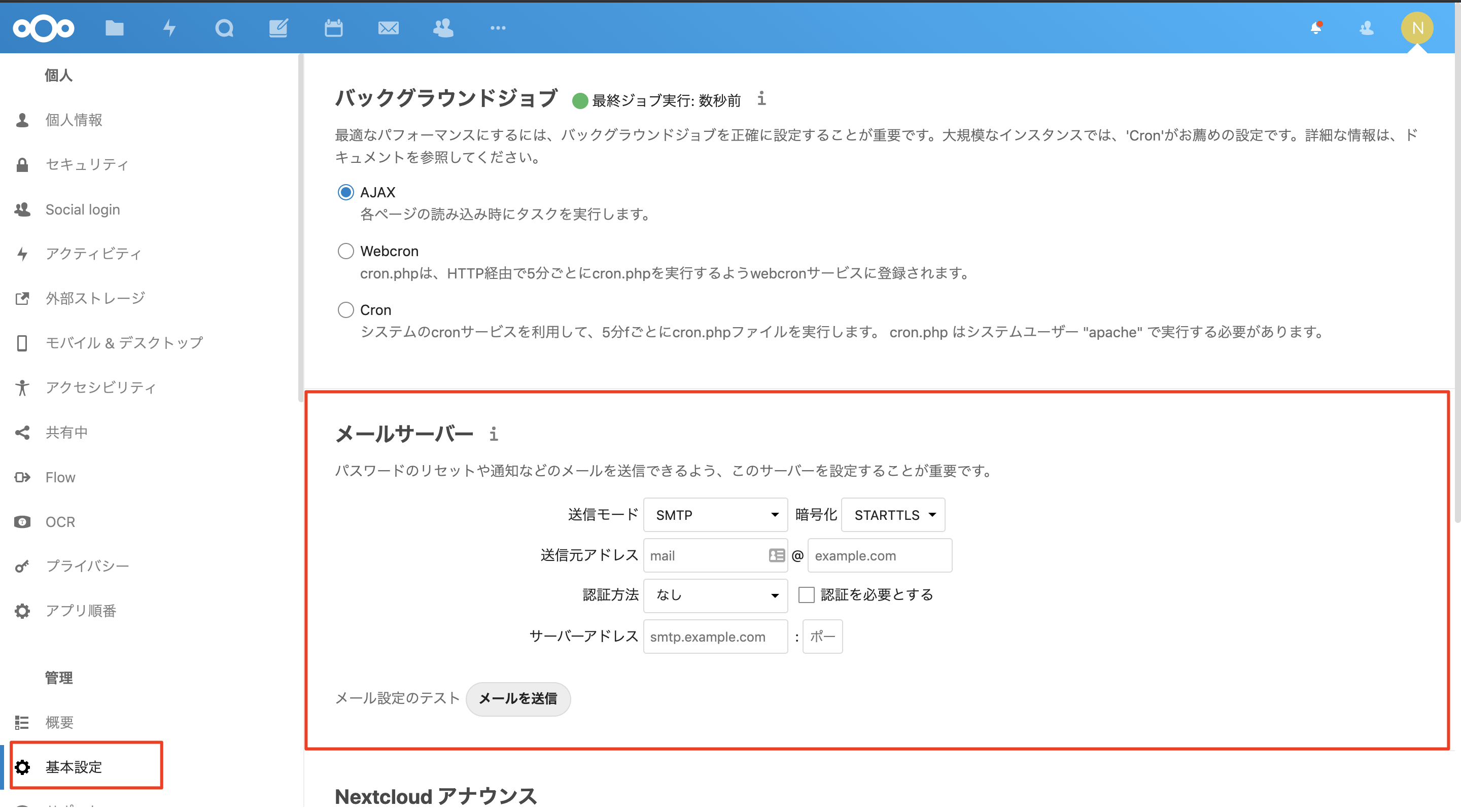Click info icon beside メールサーバー heading
Image resolution: width=1461 pixels, height=812 pixels.
494,434
